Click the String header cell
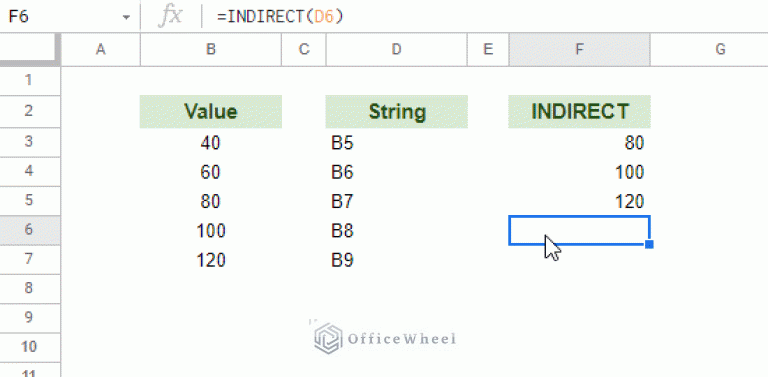 coord(396,112)
